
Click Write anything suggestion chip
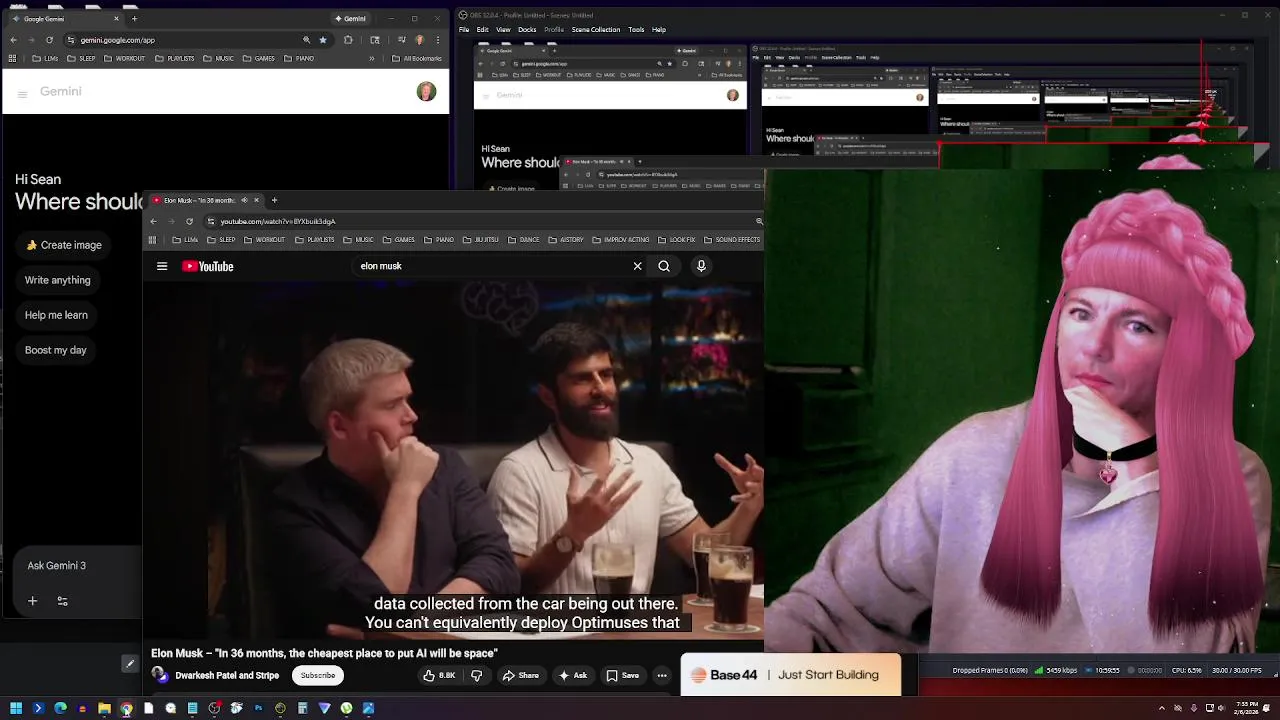point(58,280)
